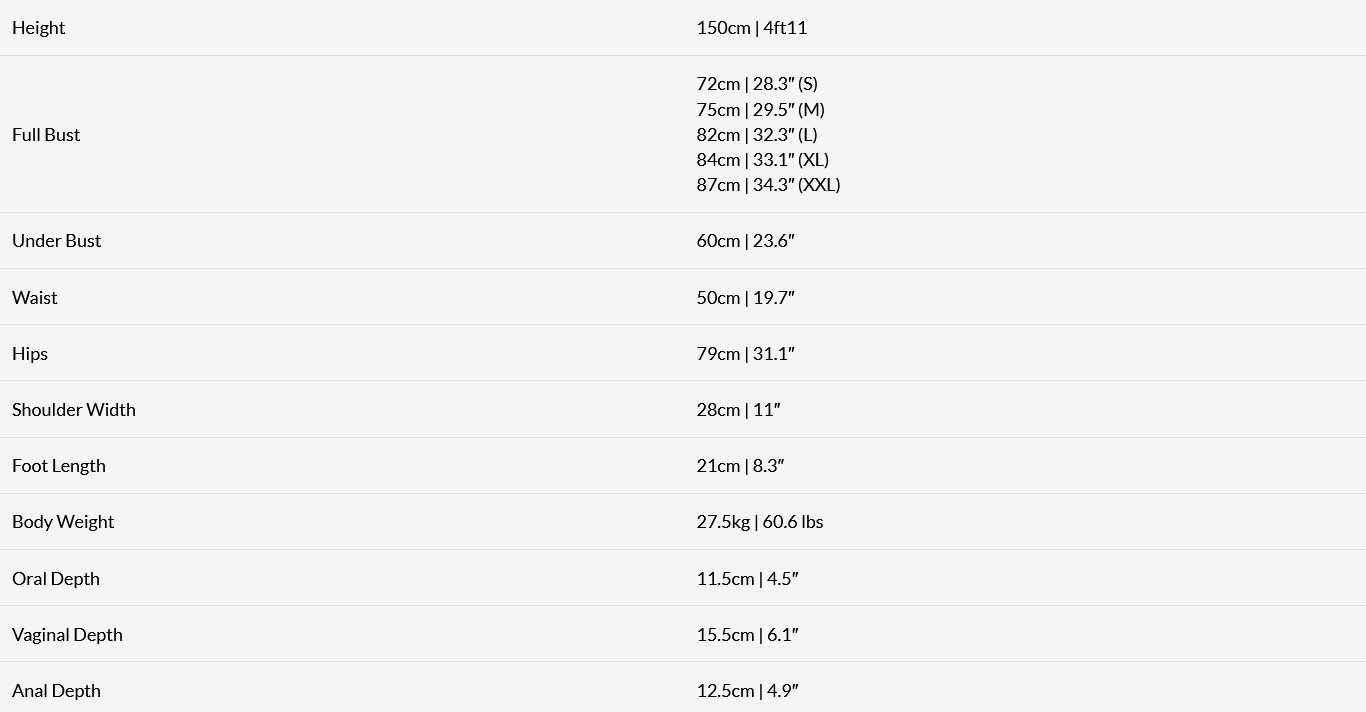The height and width of the screenshot is (712, 1366).
Task: Select the 87cm (XXL) bust measurement
Action: pos(768,185)
